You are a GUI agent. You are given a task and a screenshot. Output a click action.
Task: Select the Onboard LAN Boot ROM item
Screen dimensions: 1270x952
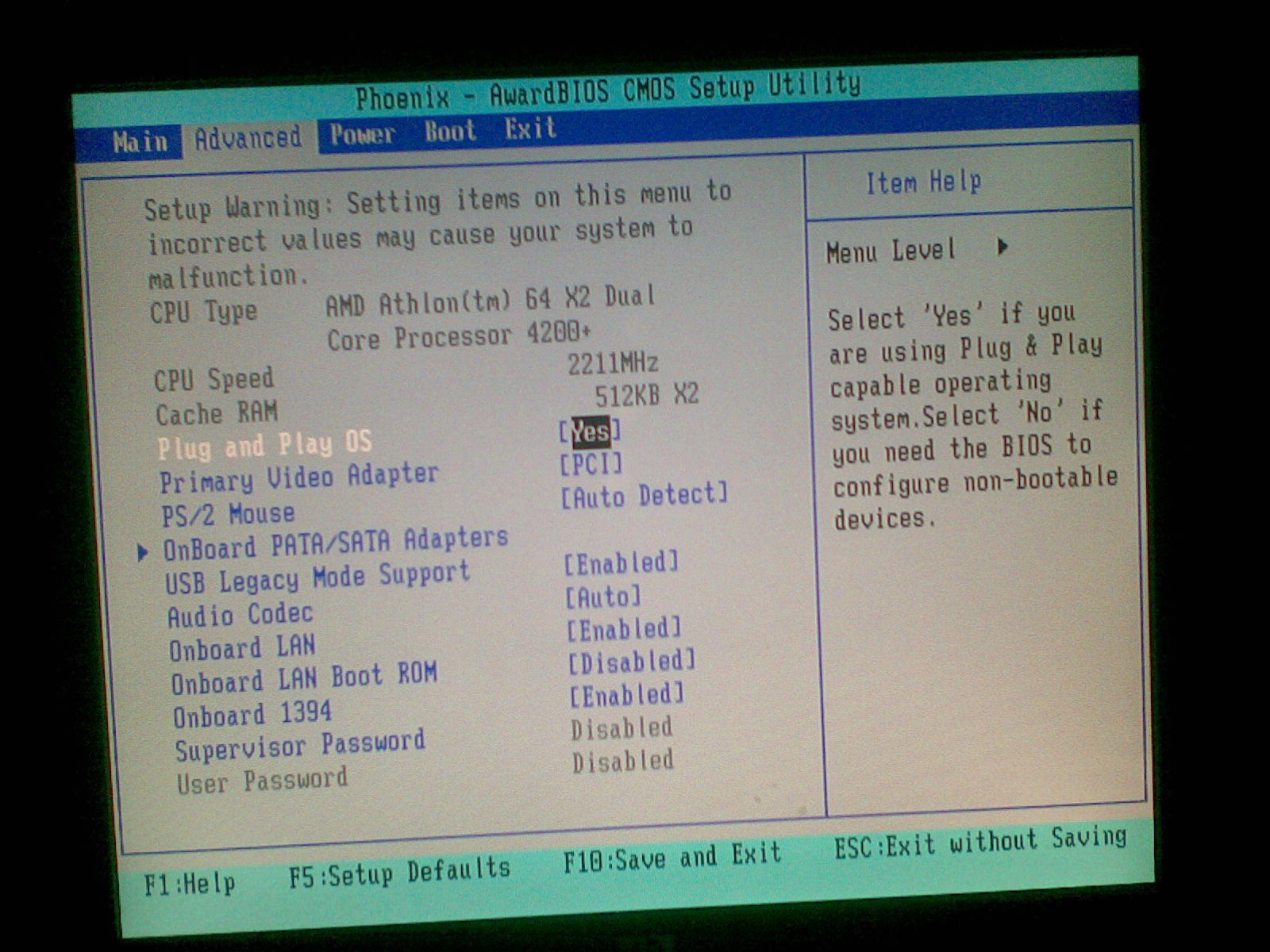[x=304, y=679]
